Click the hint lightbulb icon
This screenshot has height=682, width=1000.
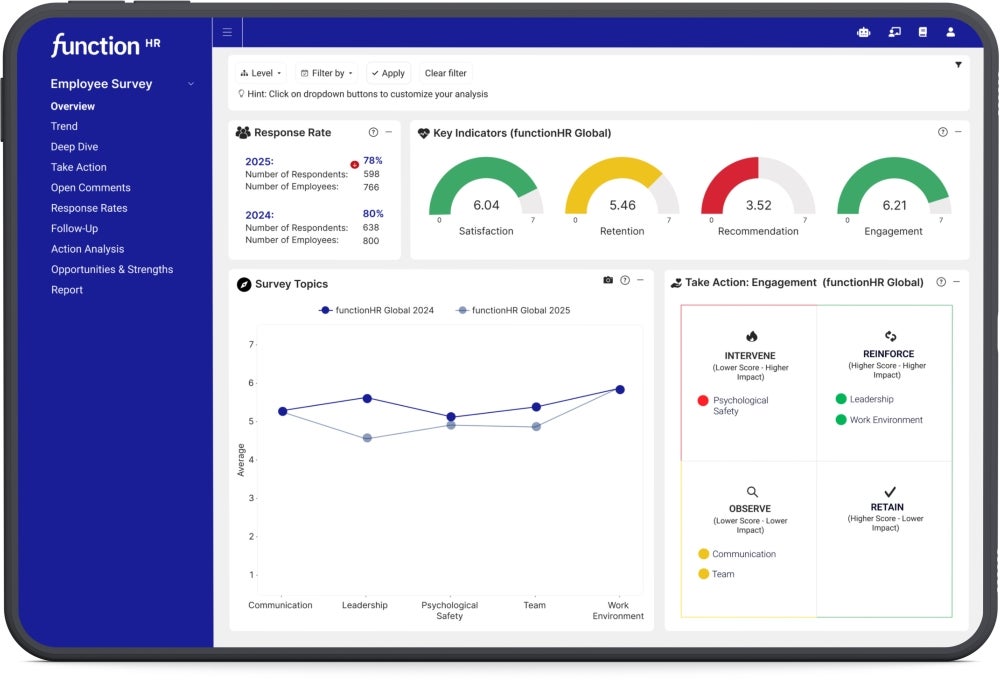(241, 94)
